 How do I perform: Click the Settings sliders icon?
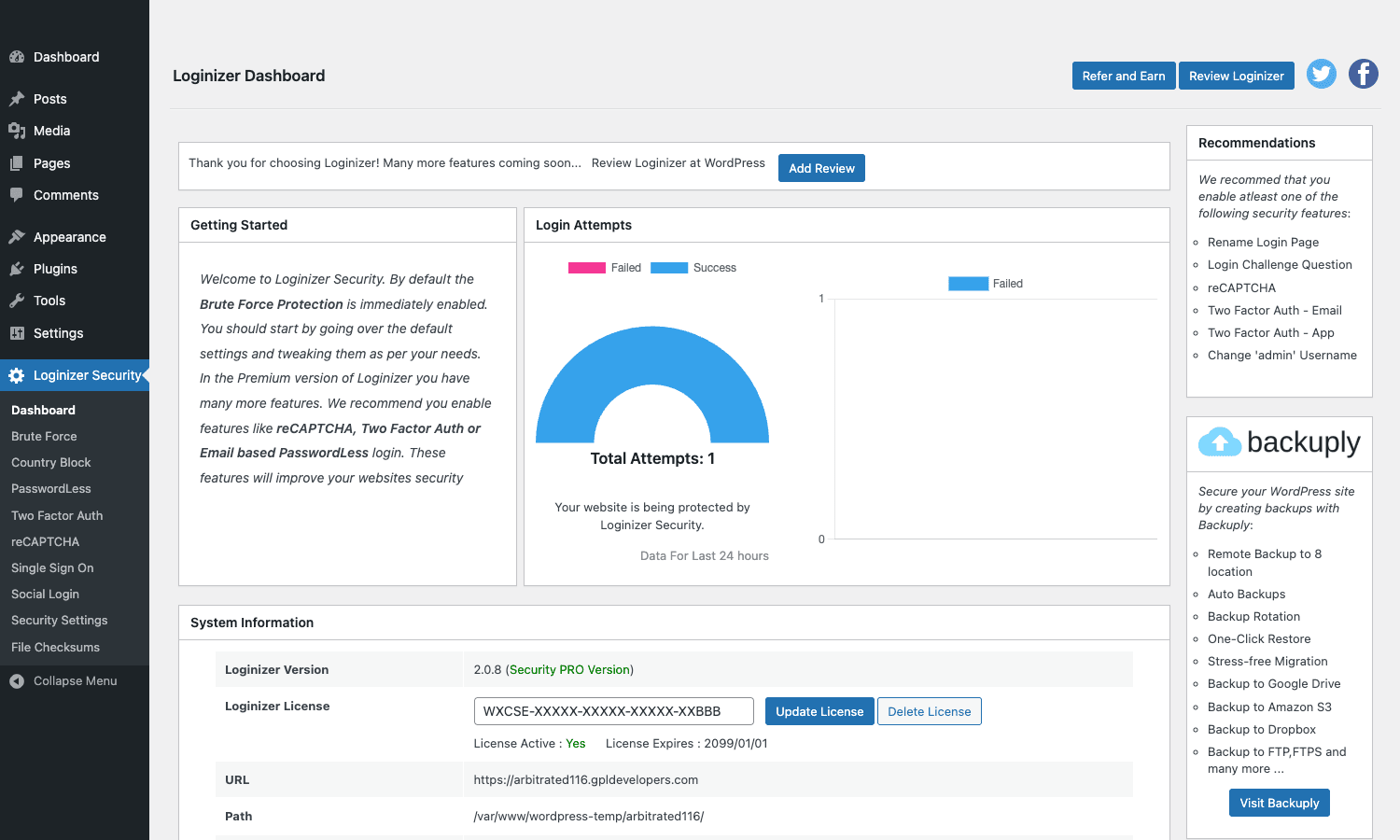[17, 333]
